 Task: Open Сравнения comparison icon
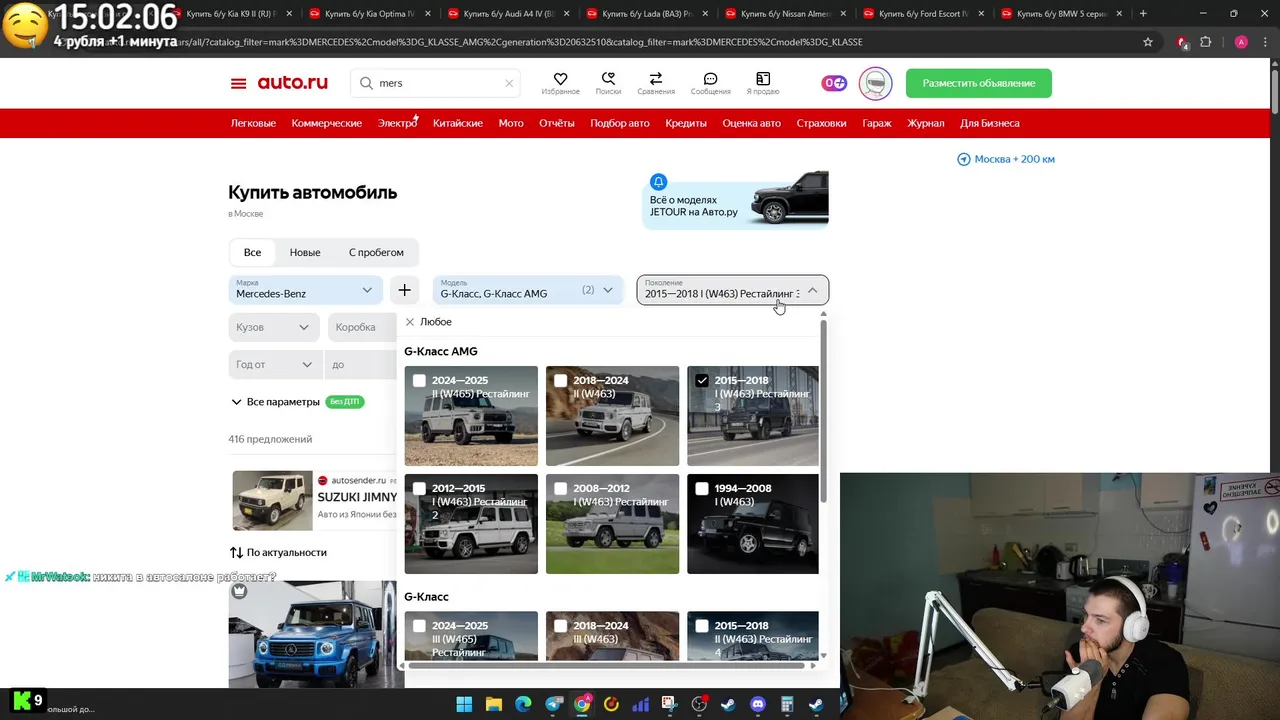tap(656, 83)
